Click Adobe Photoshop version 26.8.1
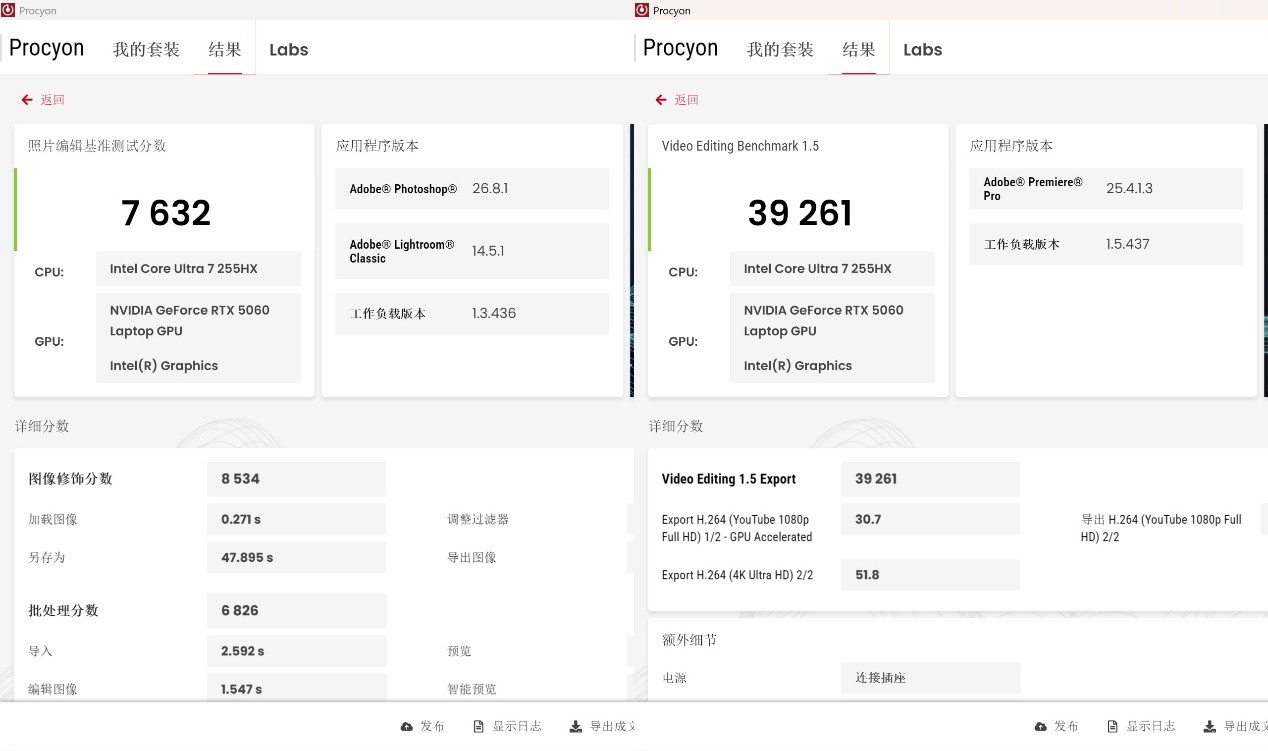 click(490, 188)
